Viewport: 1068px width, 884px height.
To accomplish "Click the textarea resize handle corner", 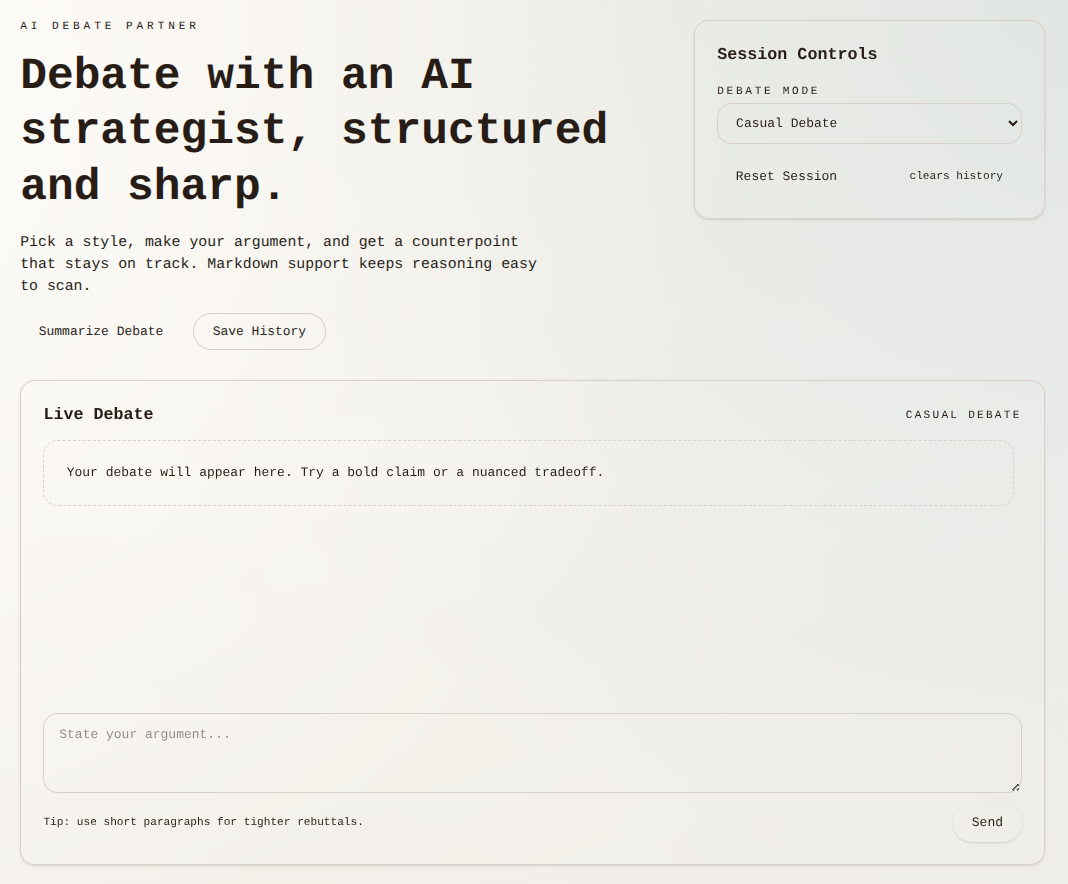I will [1015, 787].
